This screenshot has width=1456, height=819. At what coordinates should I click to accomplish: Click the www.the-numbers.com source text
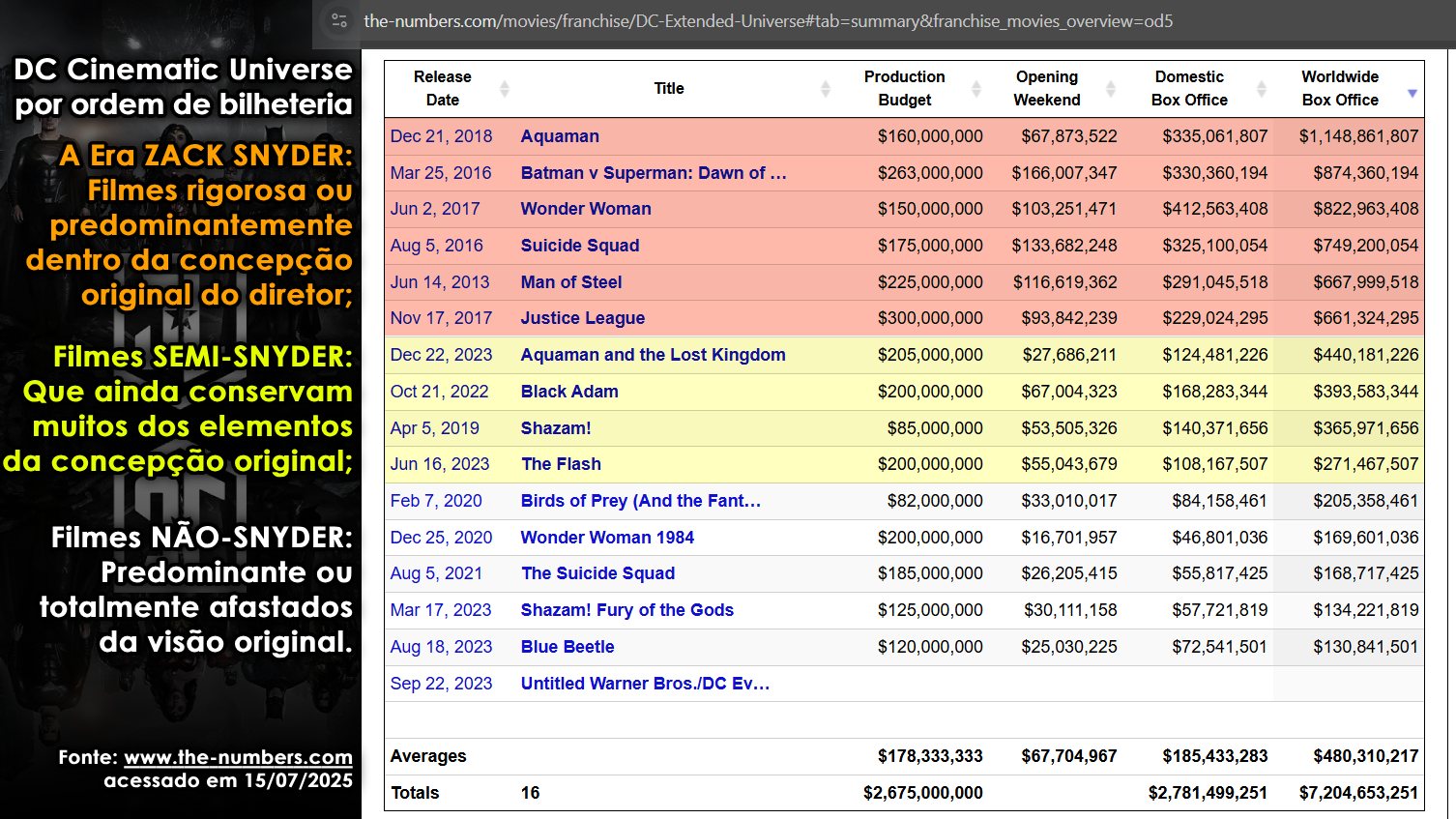238,757
